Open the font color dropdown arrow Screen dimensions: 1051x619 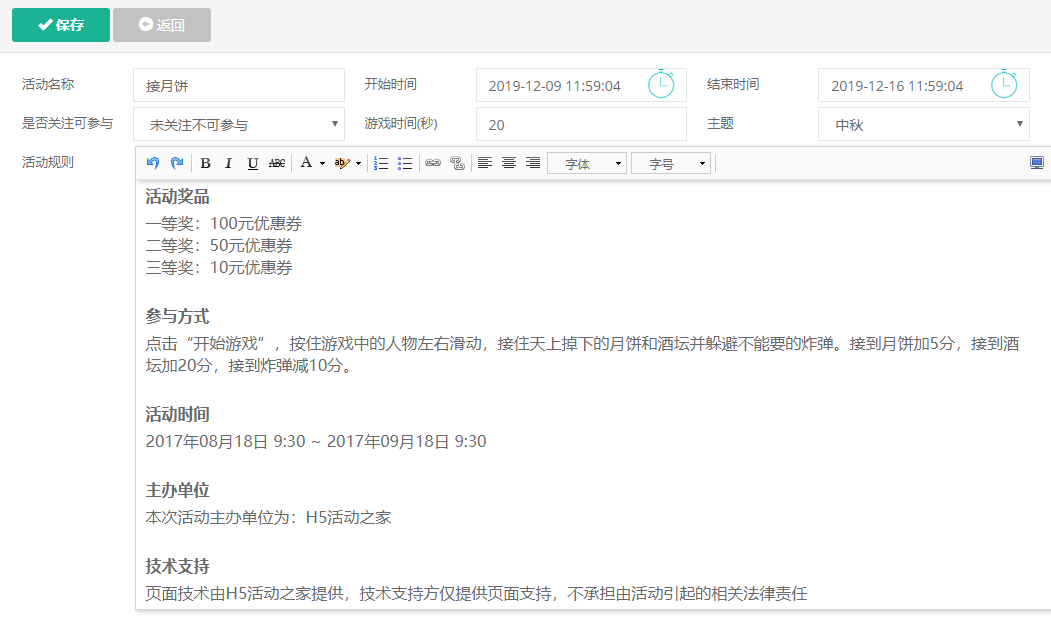point(322,164)
